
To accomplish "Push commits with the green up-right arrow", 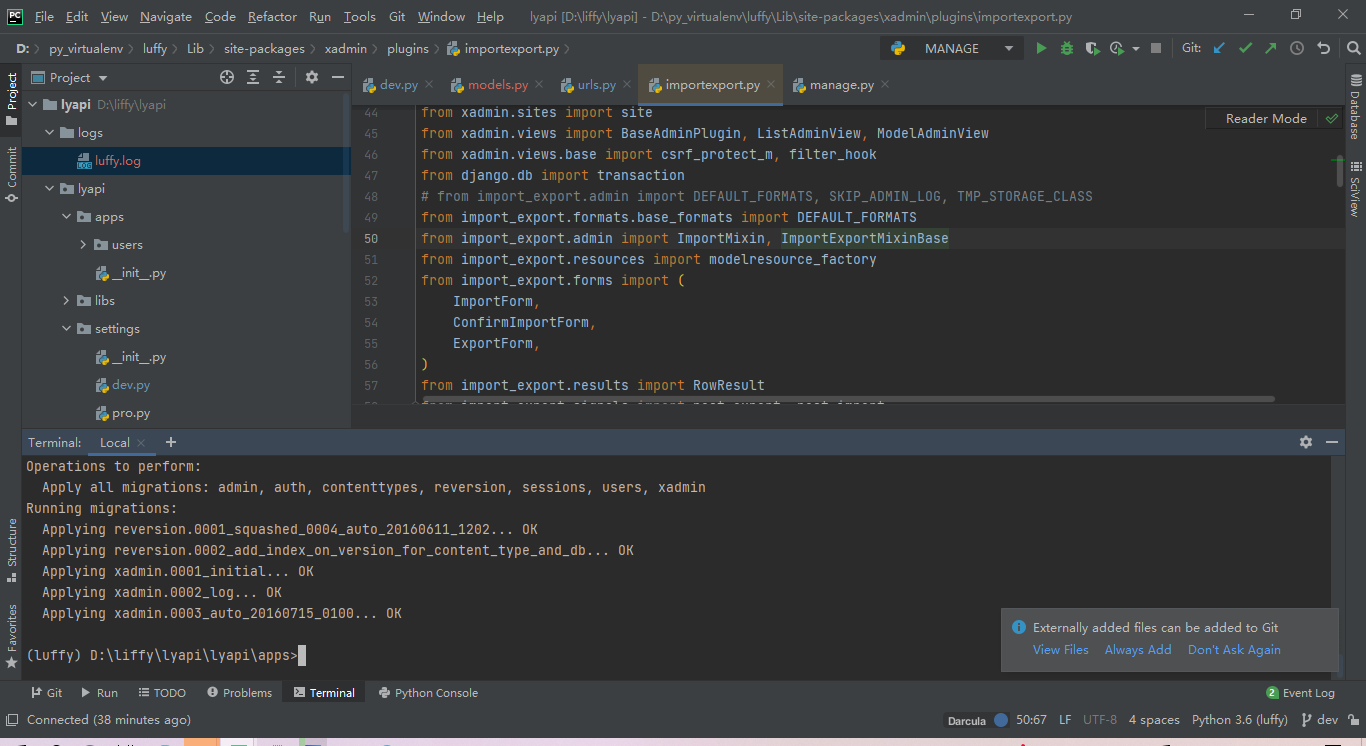I will coord(1271,48).
